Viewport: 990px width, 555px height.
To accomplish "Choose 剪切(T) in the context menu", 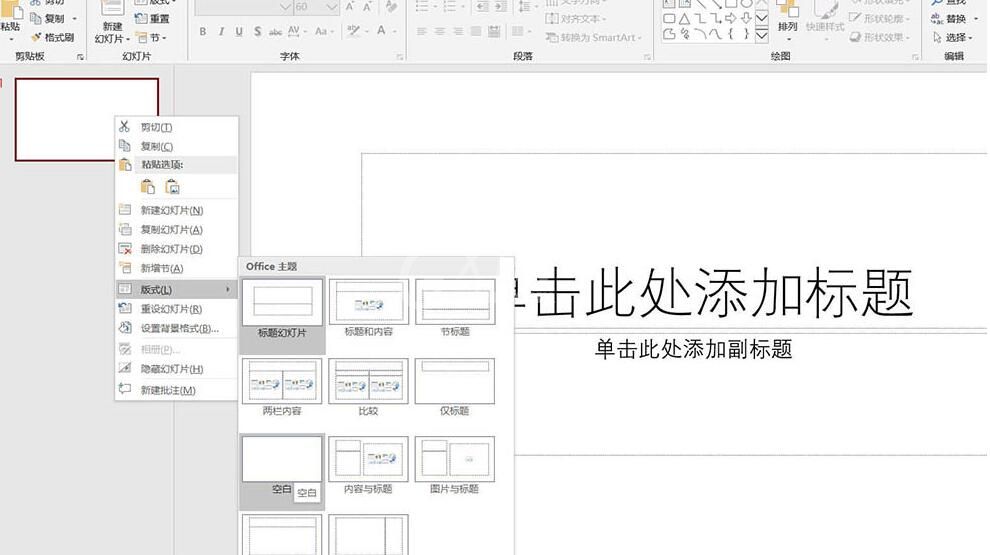I will 176,127.
